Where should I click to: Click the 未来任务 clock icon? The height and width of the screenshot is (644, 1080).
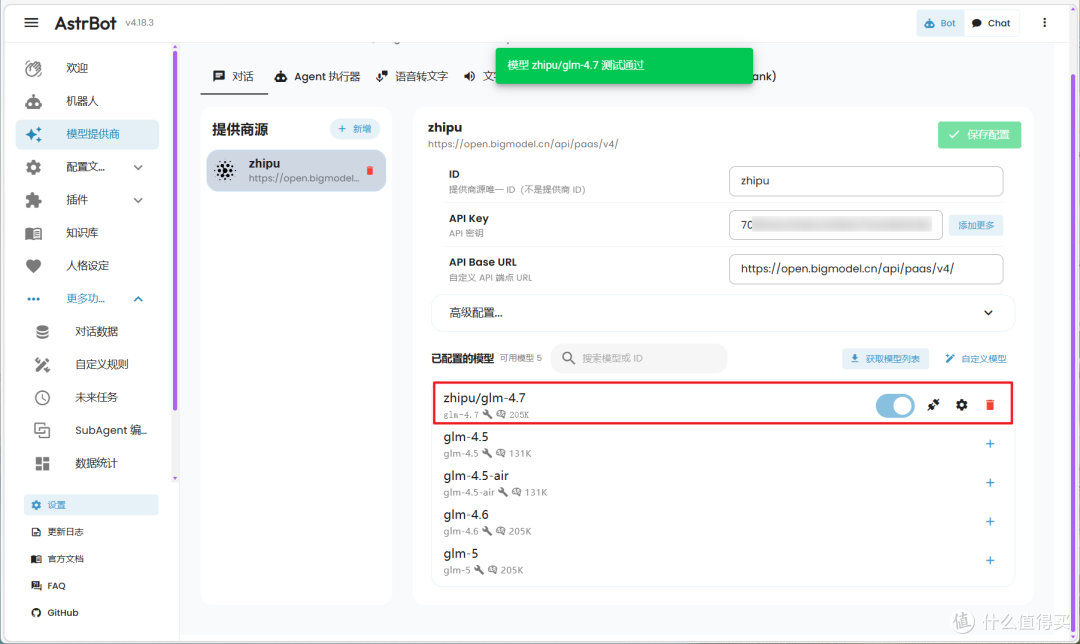tap(42, 397)
